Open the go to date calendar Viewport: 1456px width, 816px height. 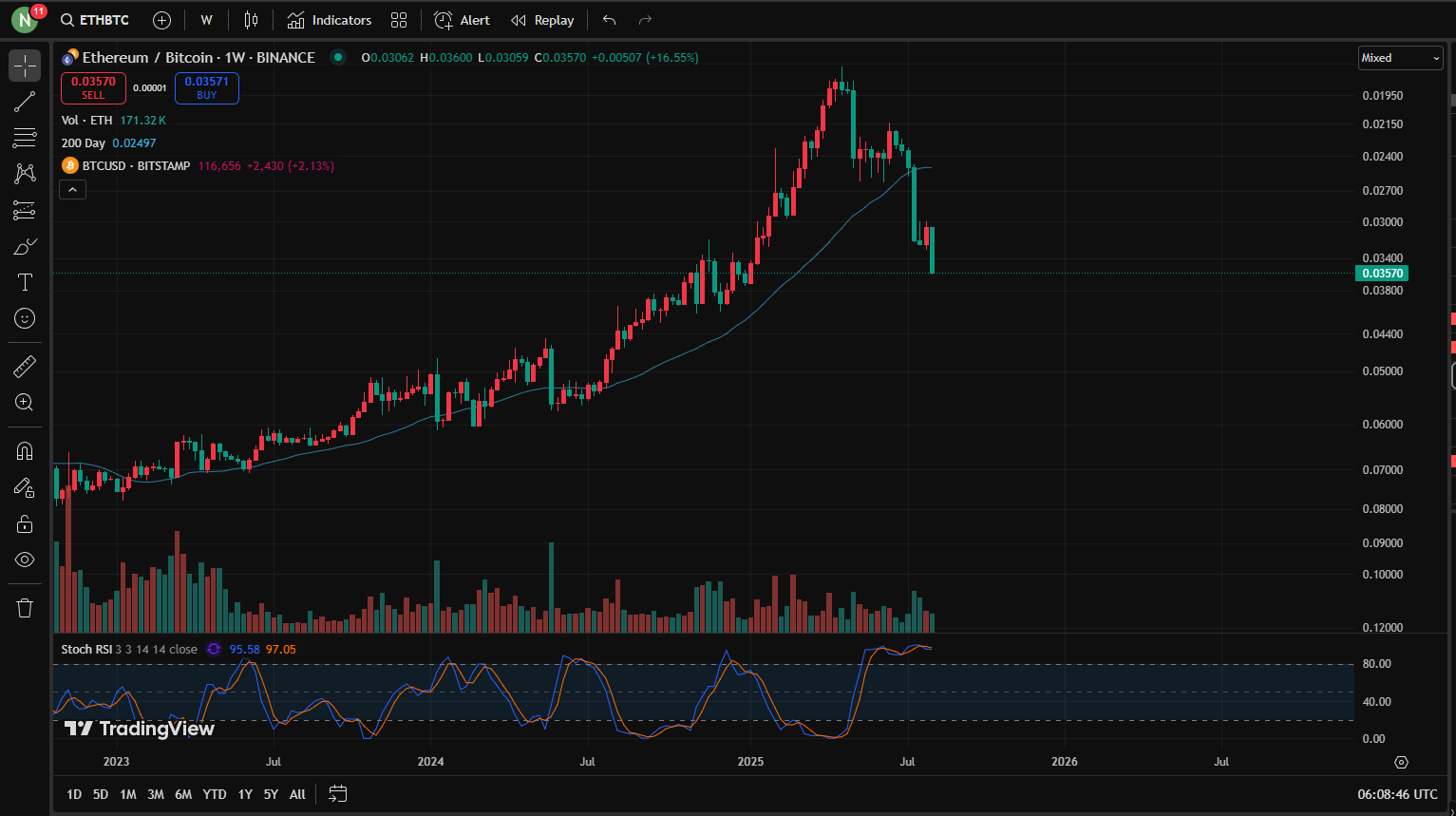337,793
